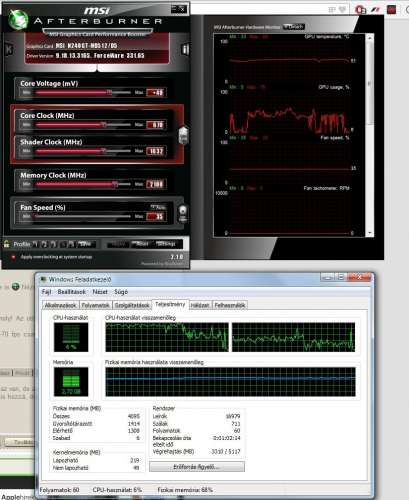Toggle the Core/Shader clock link icon

(183, 135)
